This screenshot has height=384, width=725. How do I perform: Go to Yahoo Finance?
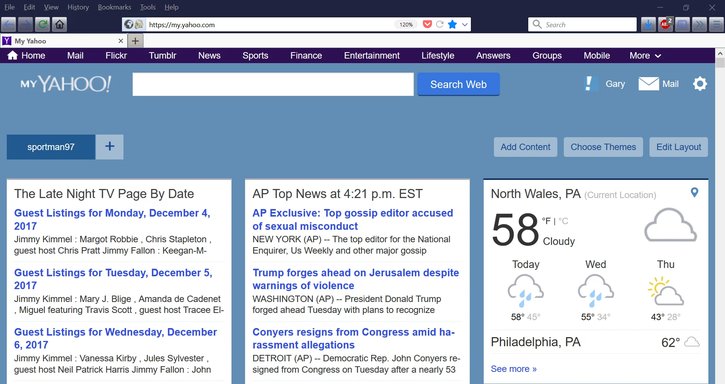(306, 56)
